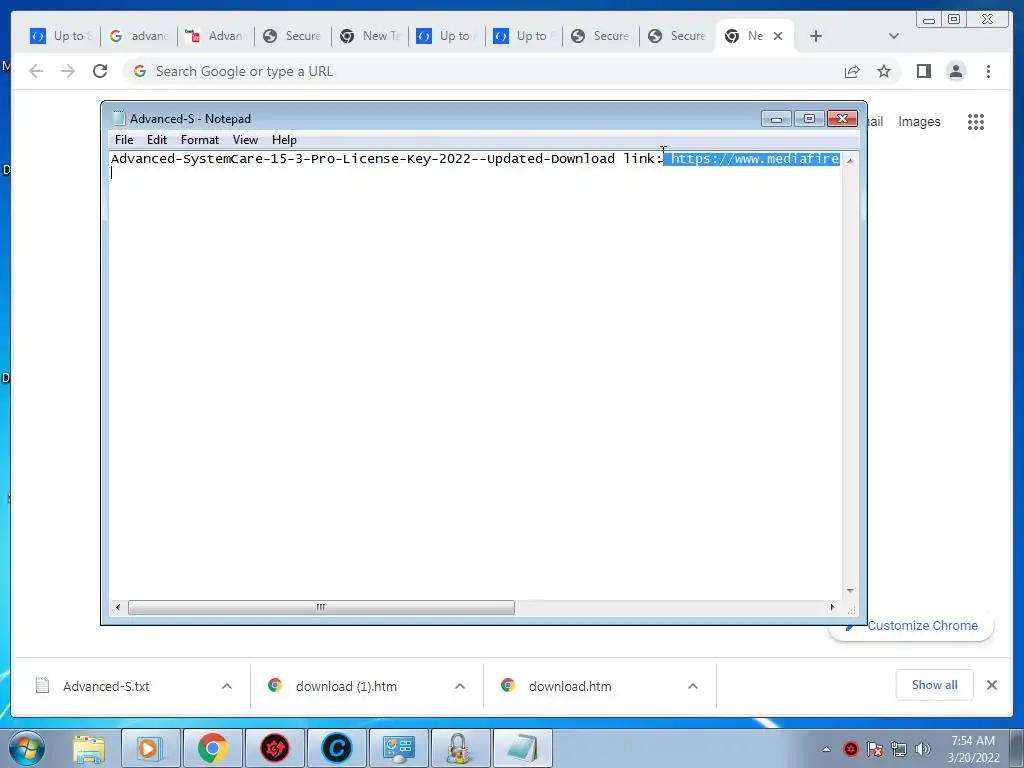Close the active New Tab
Viewport: 1024px width, 768px height.
(x=778, y=36)
